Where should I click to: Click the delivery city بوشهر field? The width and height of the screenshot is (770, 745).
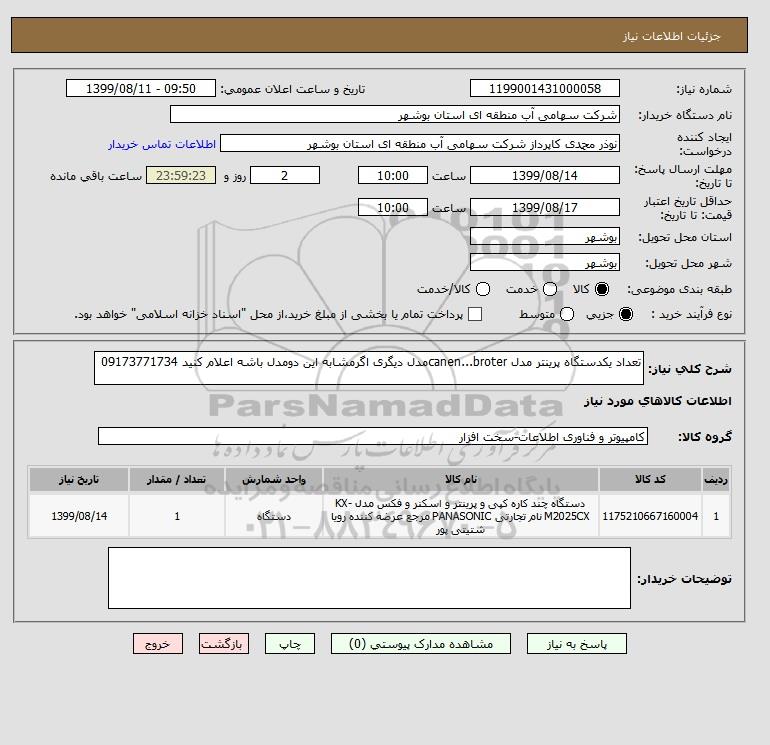coord(545,262)
